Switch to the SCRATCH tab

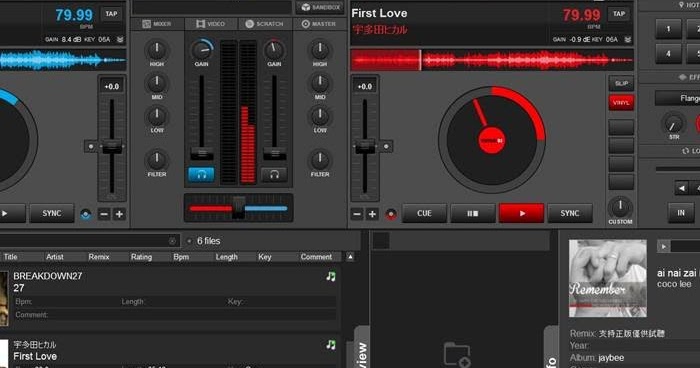265,24
